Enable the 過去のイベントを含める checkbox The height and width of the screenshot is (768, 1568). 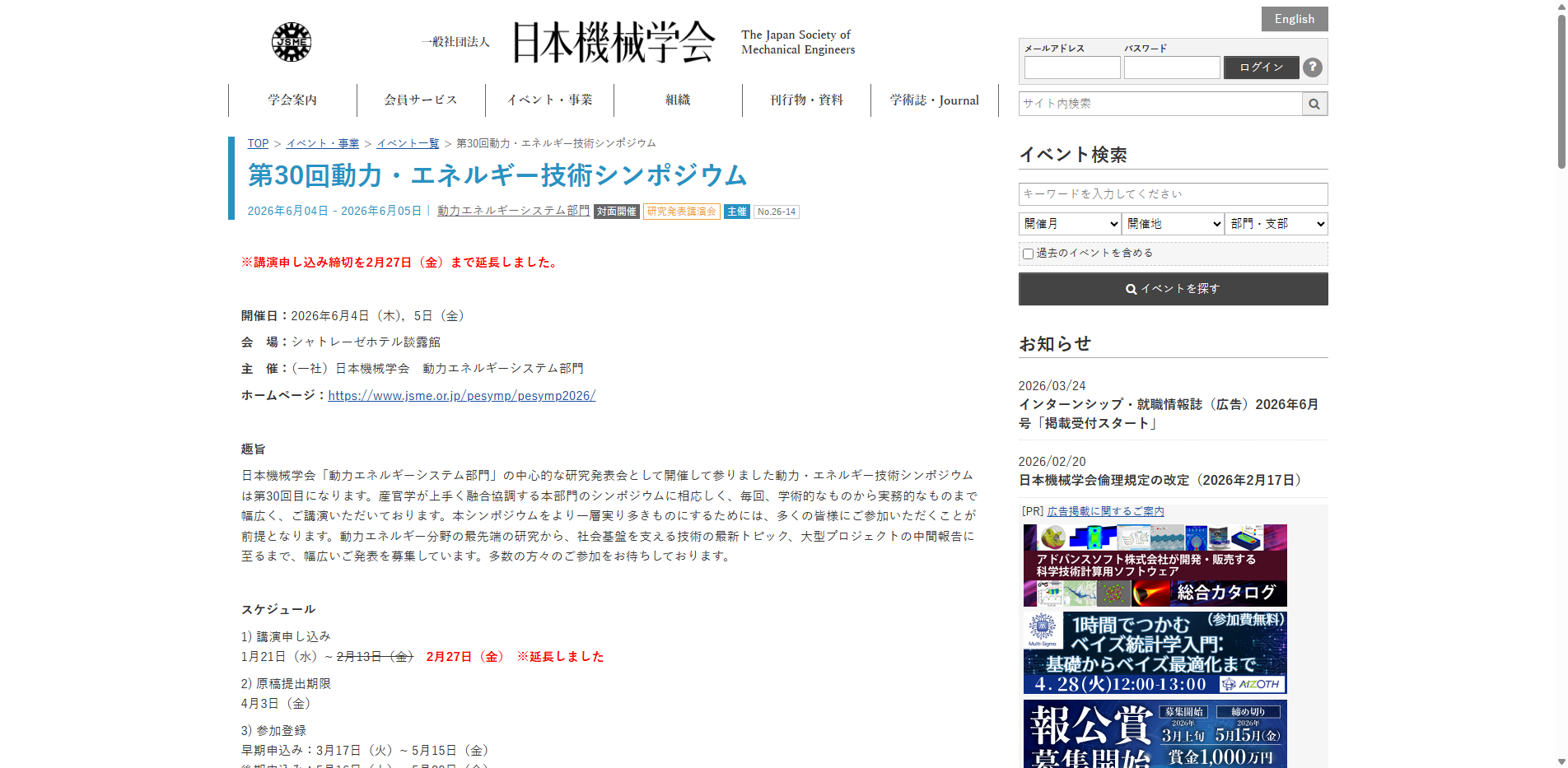click(x=1027, y=254)
